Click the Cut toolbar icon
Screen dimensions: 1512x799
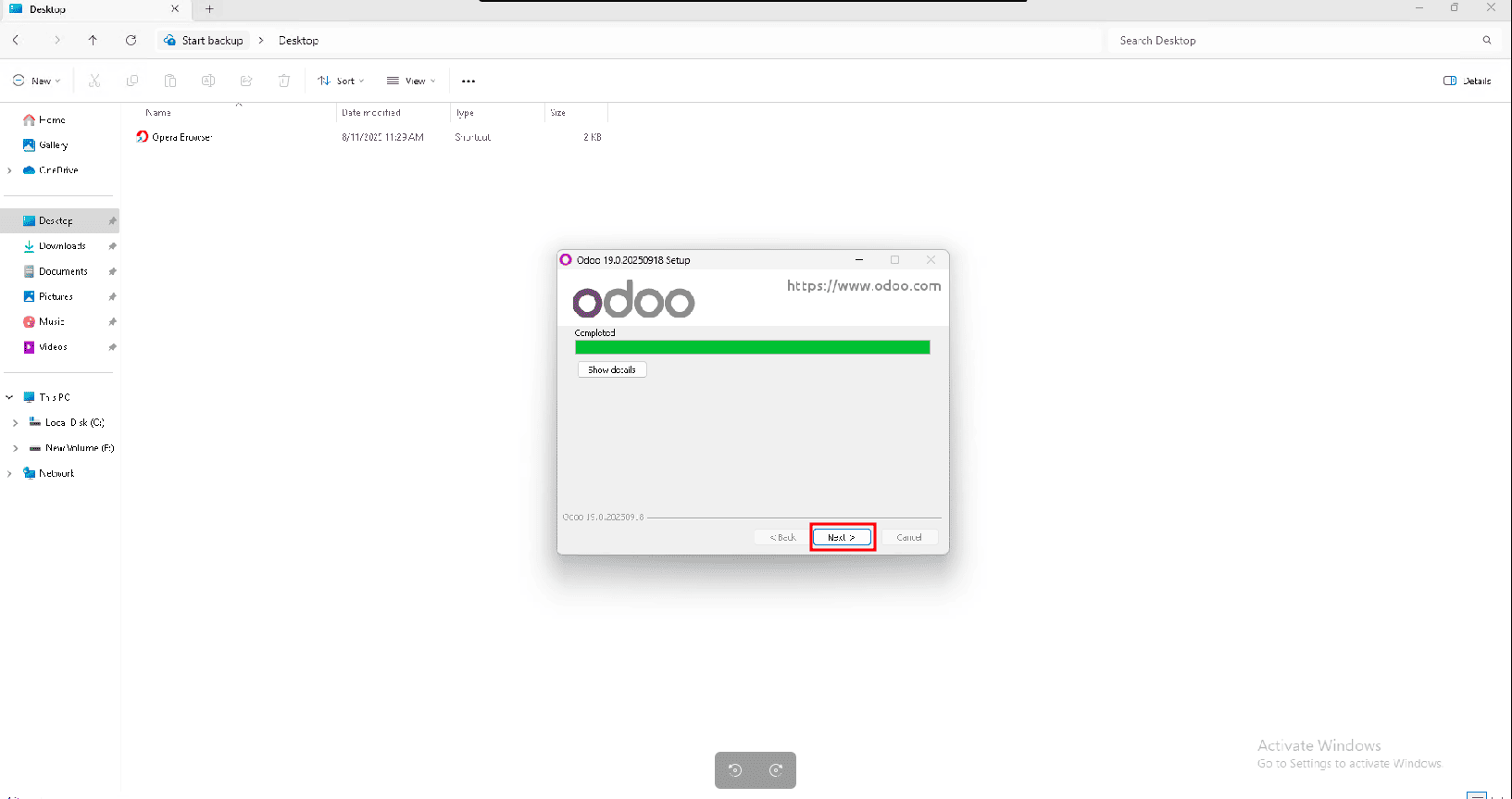click(94, 81)
